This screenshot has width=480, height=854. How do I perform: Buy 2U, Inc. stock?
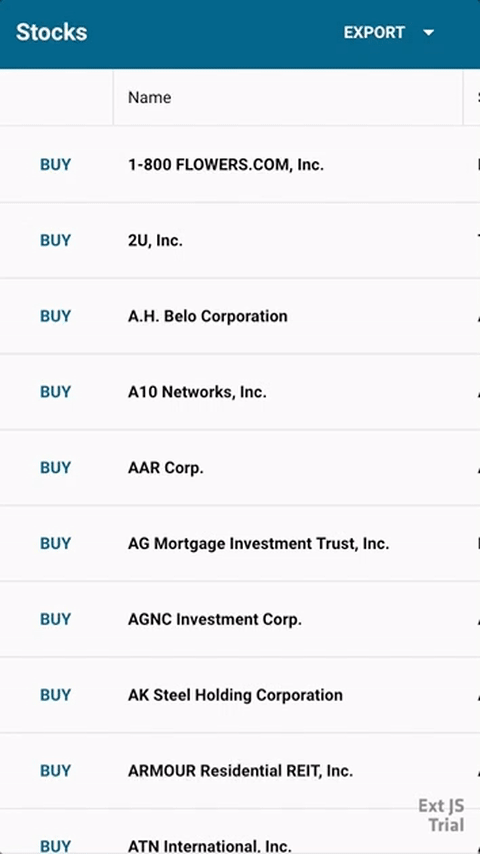point(56,240)
